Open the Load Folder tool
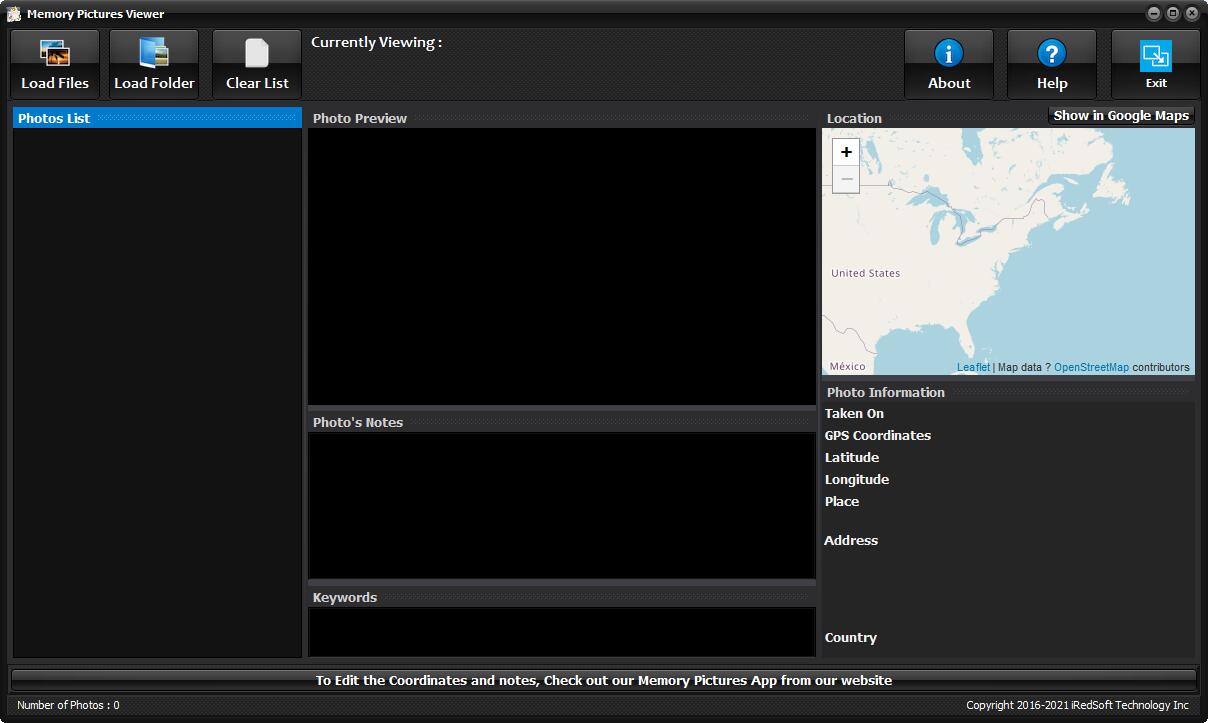The height and width of the screenshot is (723, 1208). (154, 53)
